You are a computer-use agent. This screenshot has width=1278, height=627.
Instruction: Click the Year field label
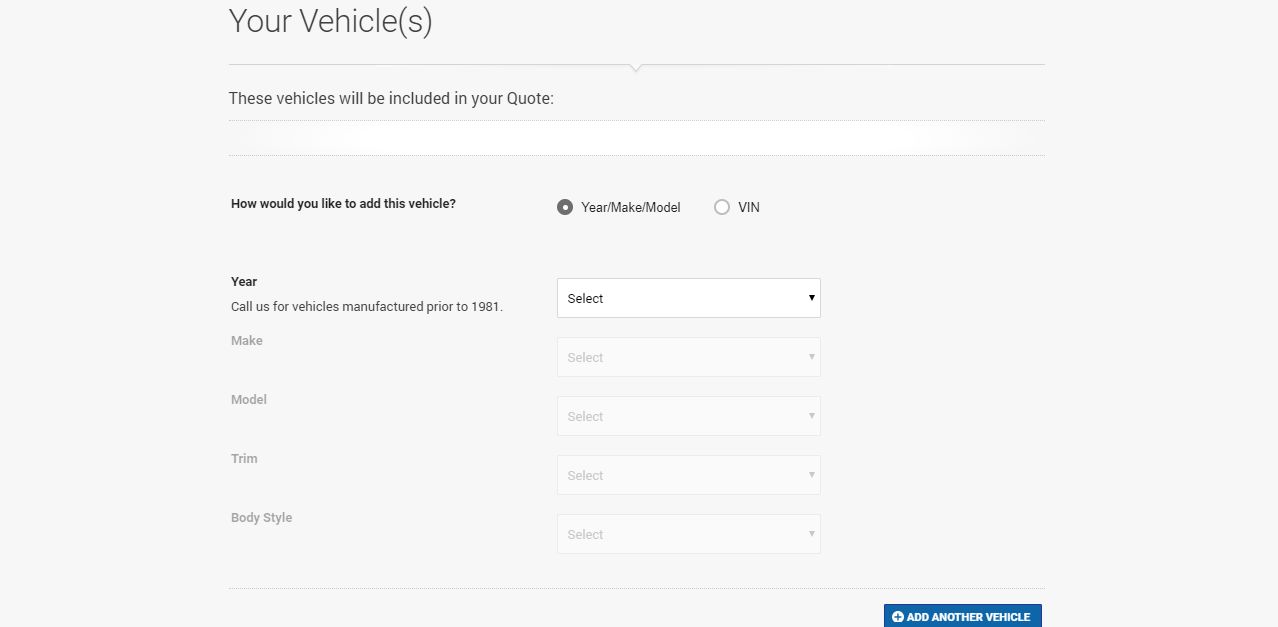pos(244,282)
